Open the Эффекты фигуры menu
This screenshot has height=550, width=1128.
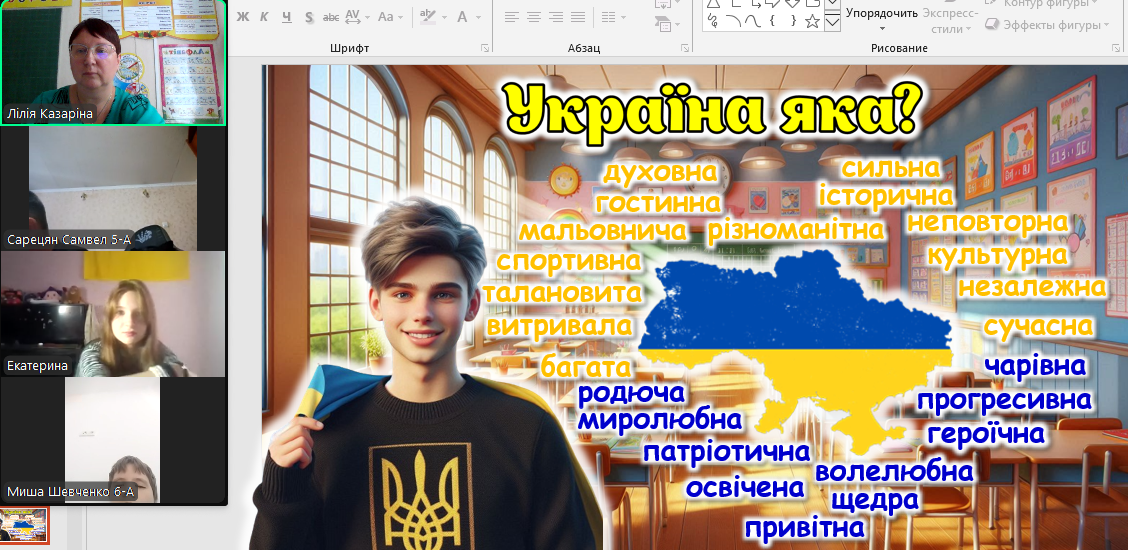coord(1047,24)
